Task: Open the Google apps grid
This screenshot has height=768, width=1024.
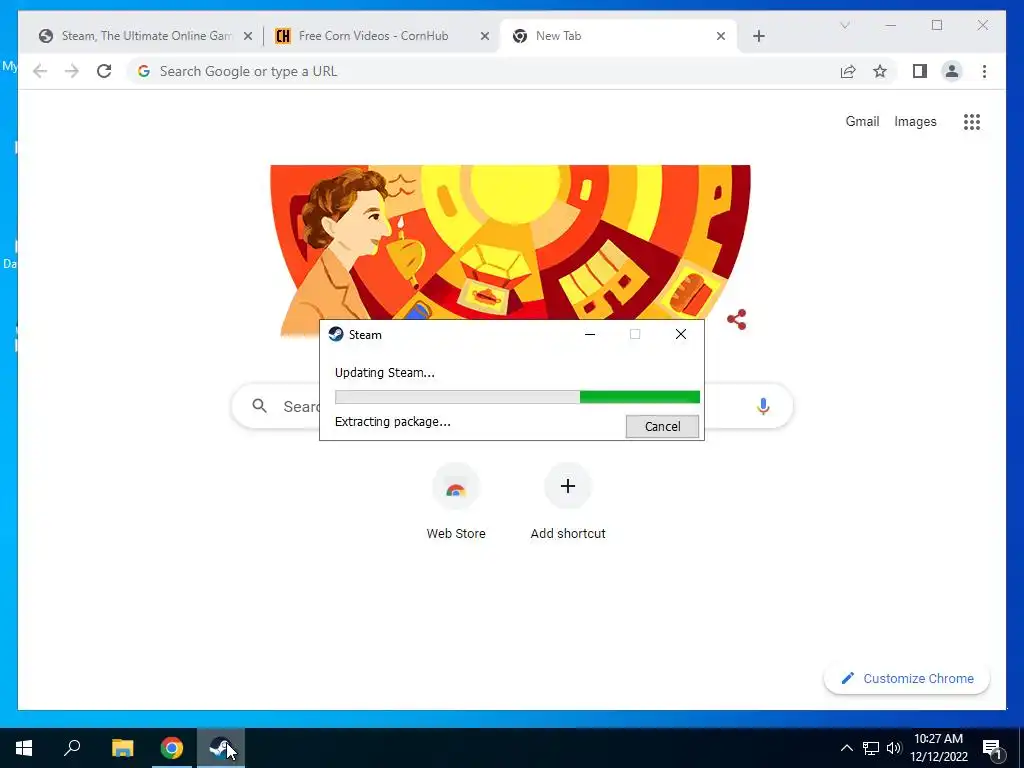Action: 972,121
